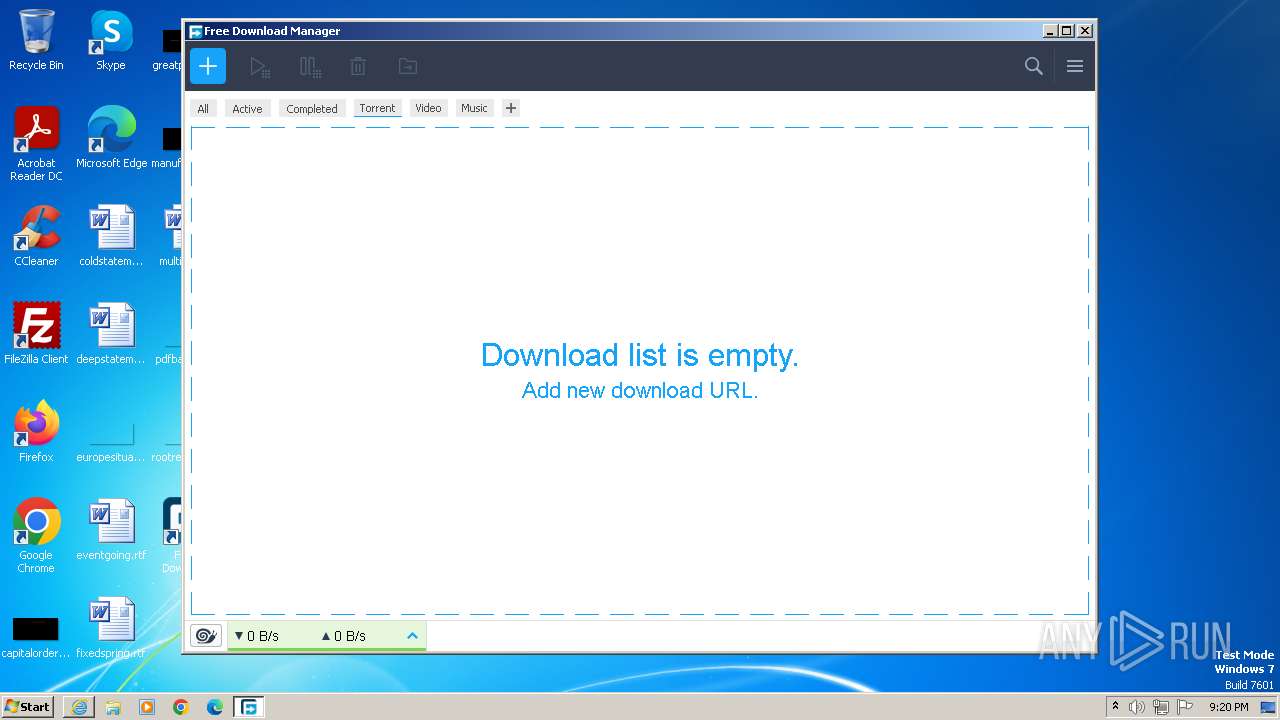Select Acrobat Reader DC shortcut
The image size is (1280, 720).
36,144
